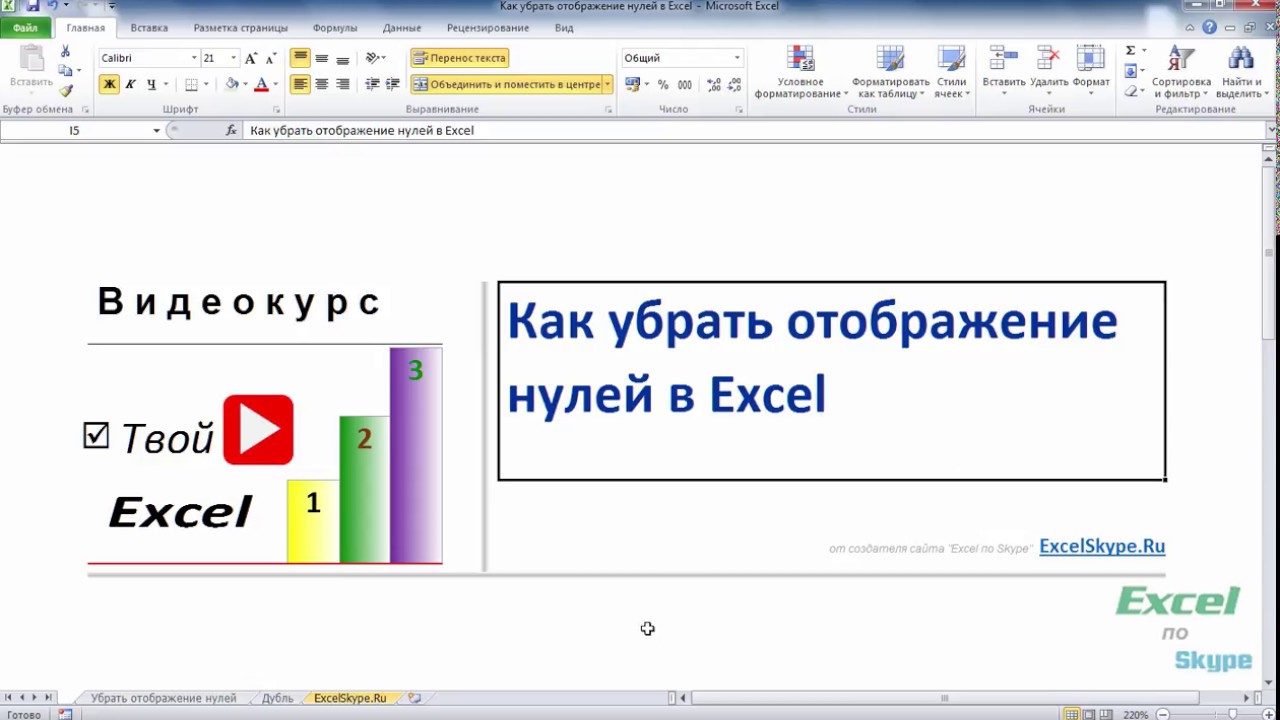
Task: Click the increase indent icon
Action: [x=392, y=85]
